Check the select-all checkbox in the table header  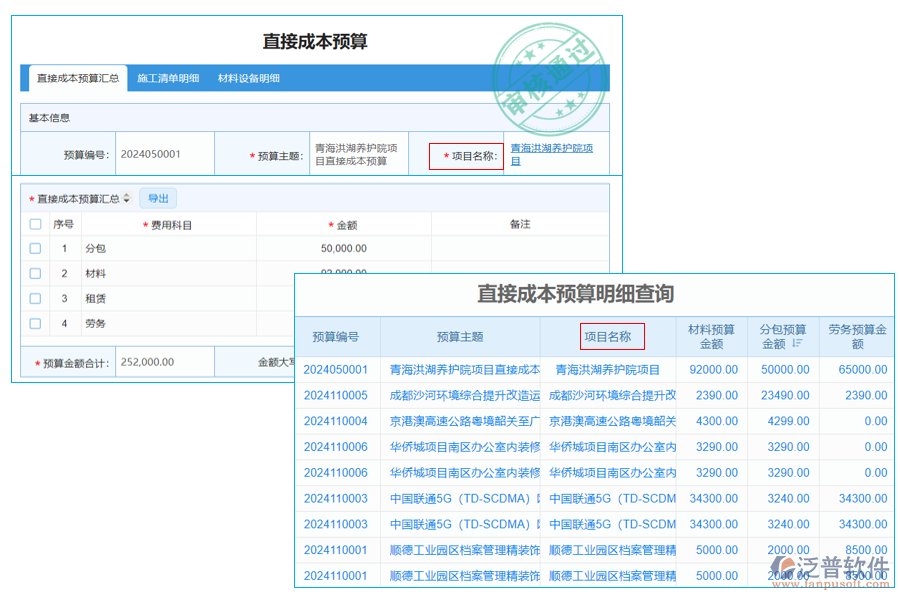pos(34,223)
